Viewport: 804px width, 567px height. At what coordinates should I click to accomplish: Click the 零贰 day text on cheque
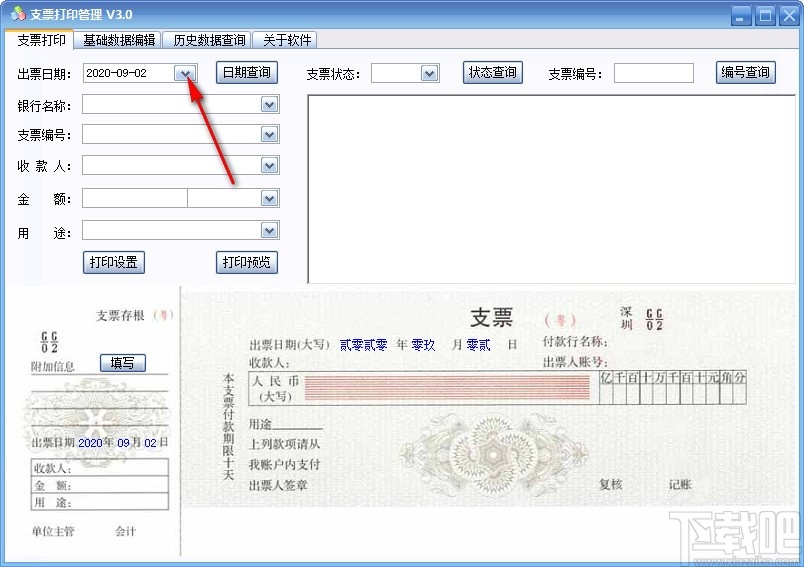click(478, 345)
